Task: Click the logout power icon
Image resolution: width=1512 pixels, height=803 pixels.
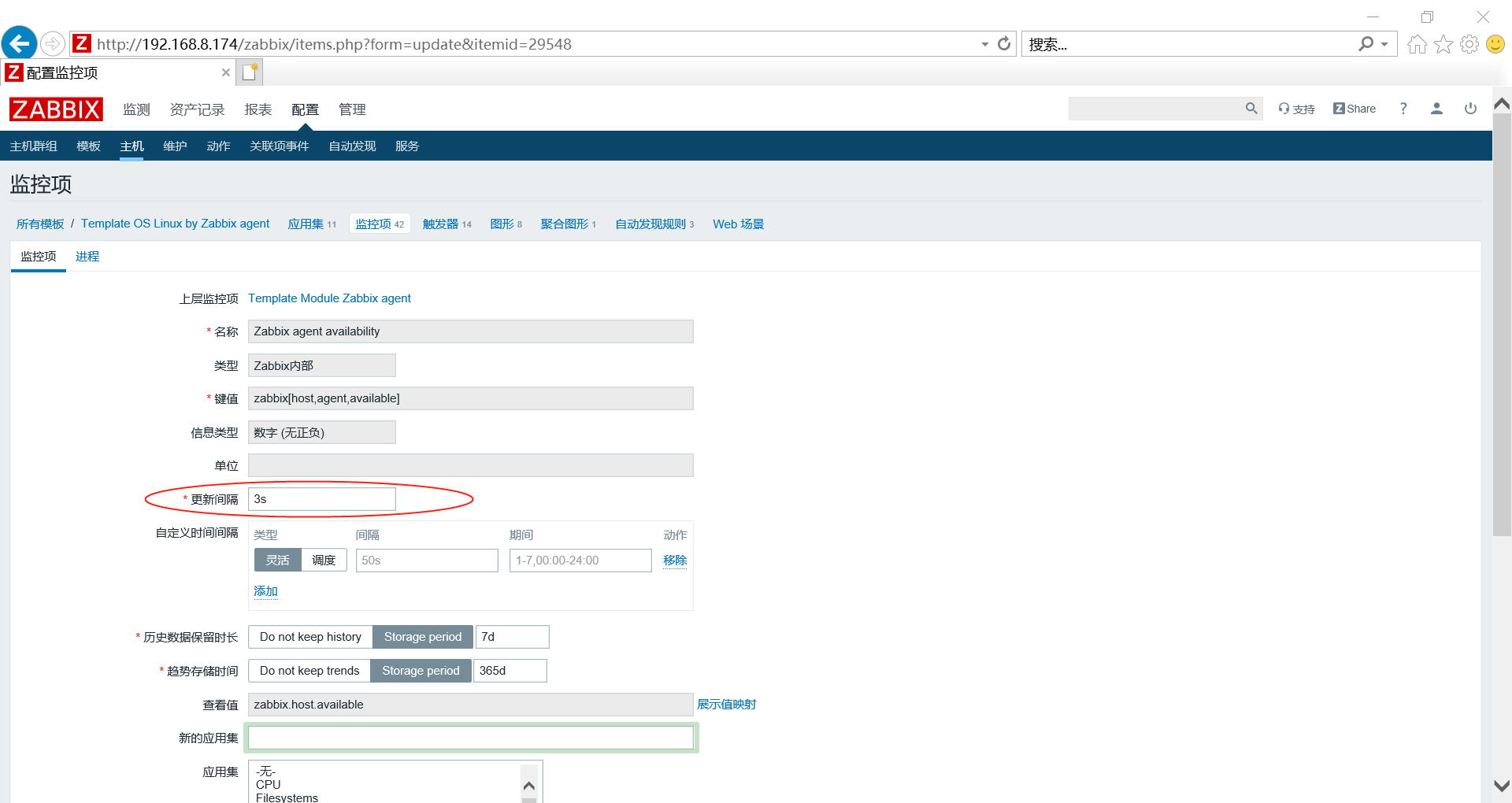Action: (1470, 109)
